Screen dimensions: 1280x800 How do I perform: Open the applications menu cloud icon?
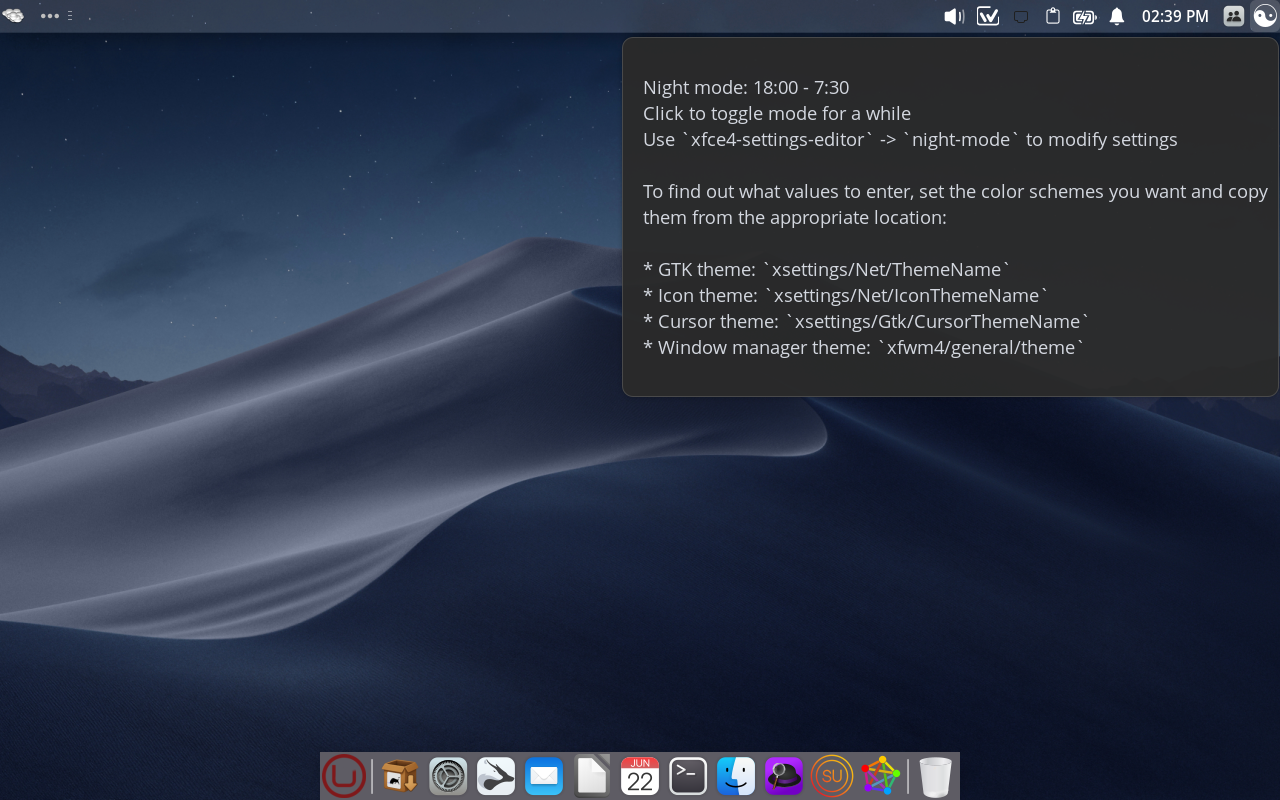13,16
